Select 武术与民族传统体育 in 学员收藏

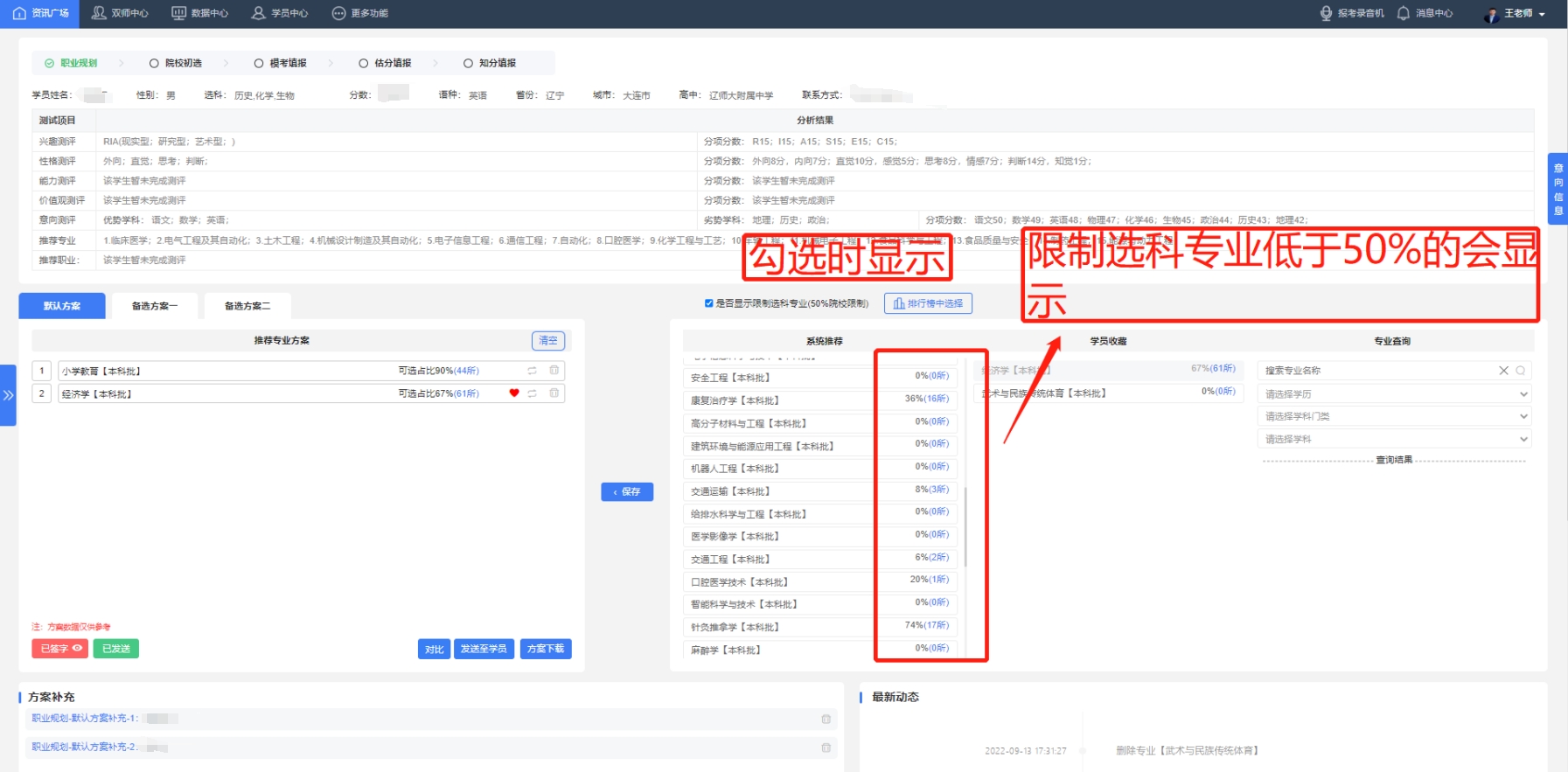1109,393
